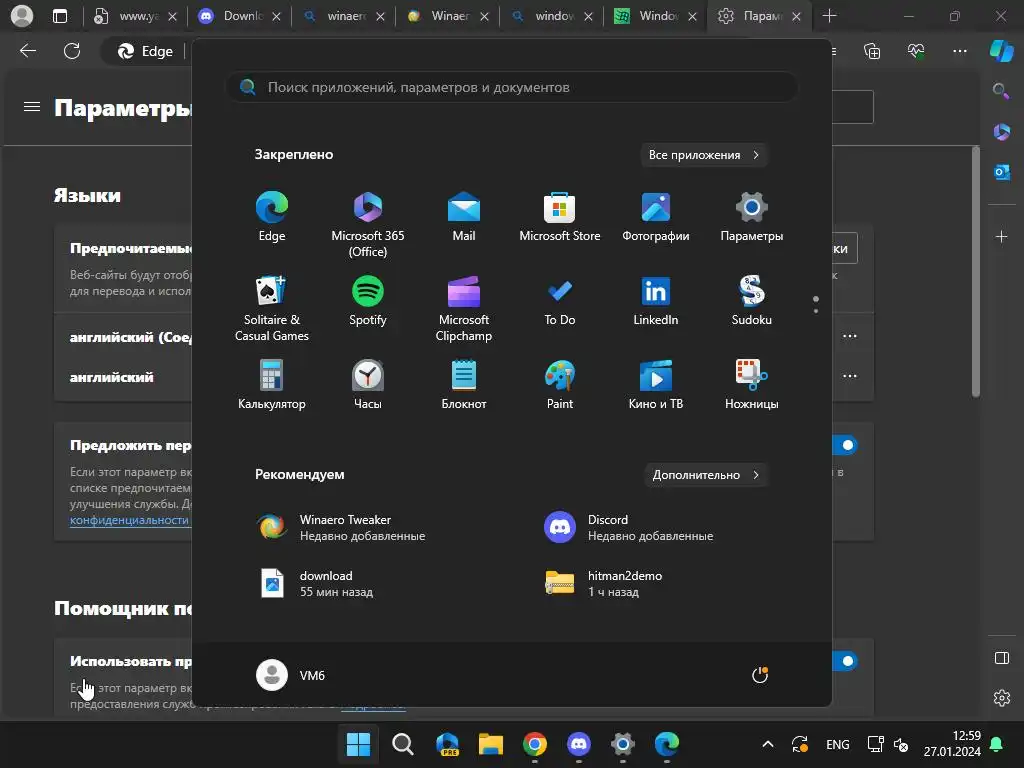Screen dimensions: 1024x768
Task: Open options for second английский language row
Action: 850,376
